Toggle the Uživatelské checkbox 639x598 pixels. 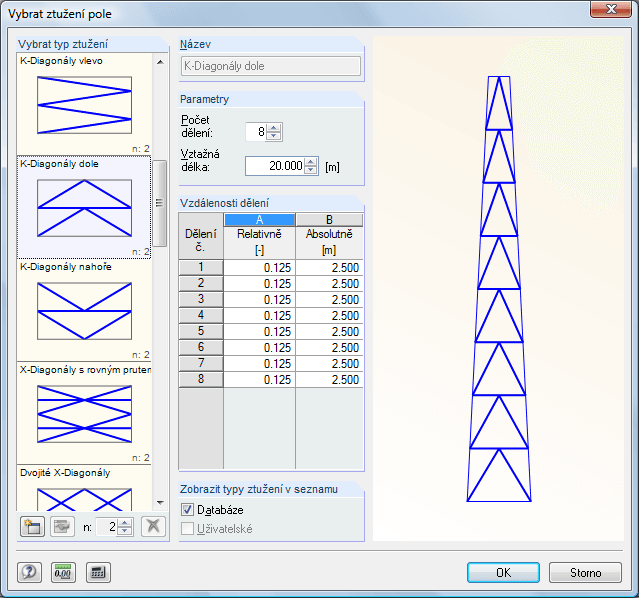click(187, 529)
